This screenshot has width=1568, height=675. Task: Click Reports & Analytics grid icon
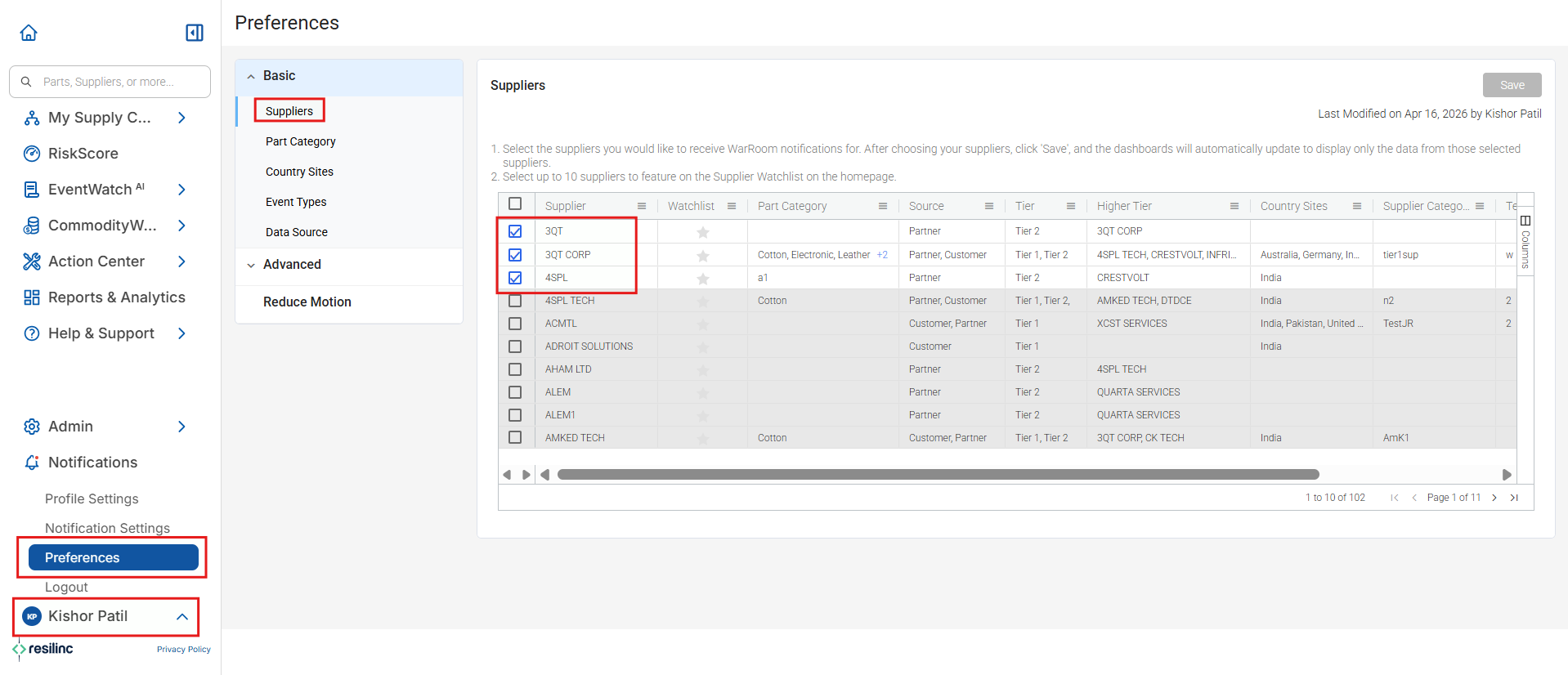click(x=32, y=297)
